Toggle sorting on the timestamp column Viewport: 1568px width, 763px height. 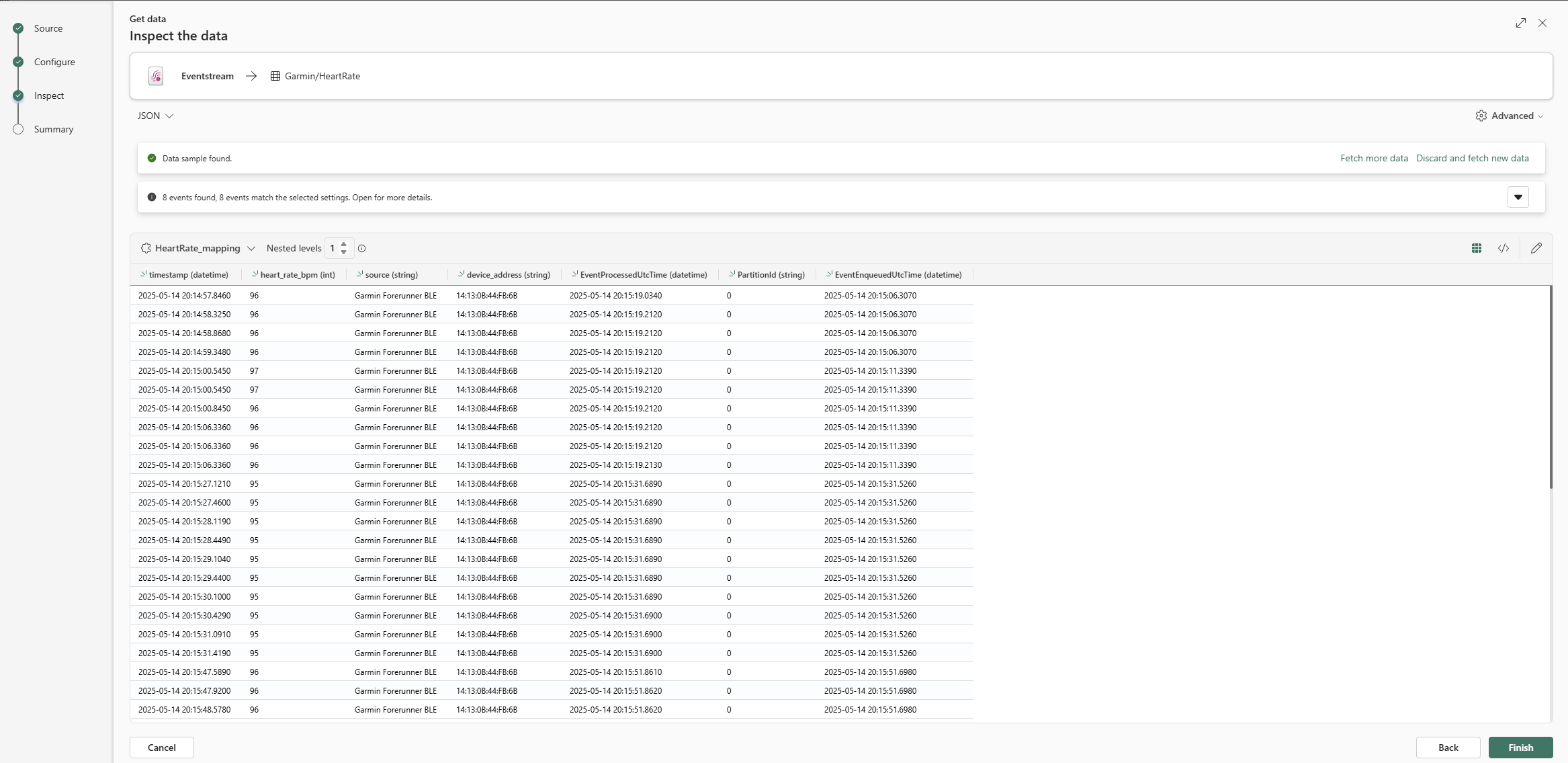(x=142, y=274)
